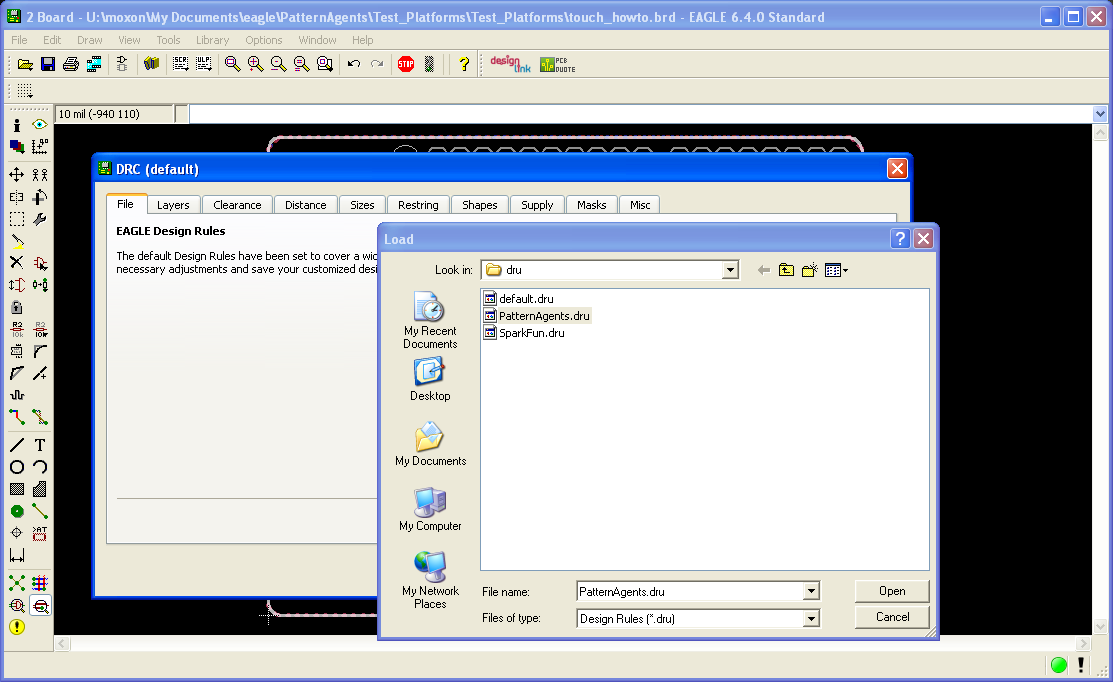This screenshot has width=1113, height=682.
Task: Select the Change (wrench) tool
Action: click(40, 219)
